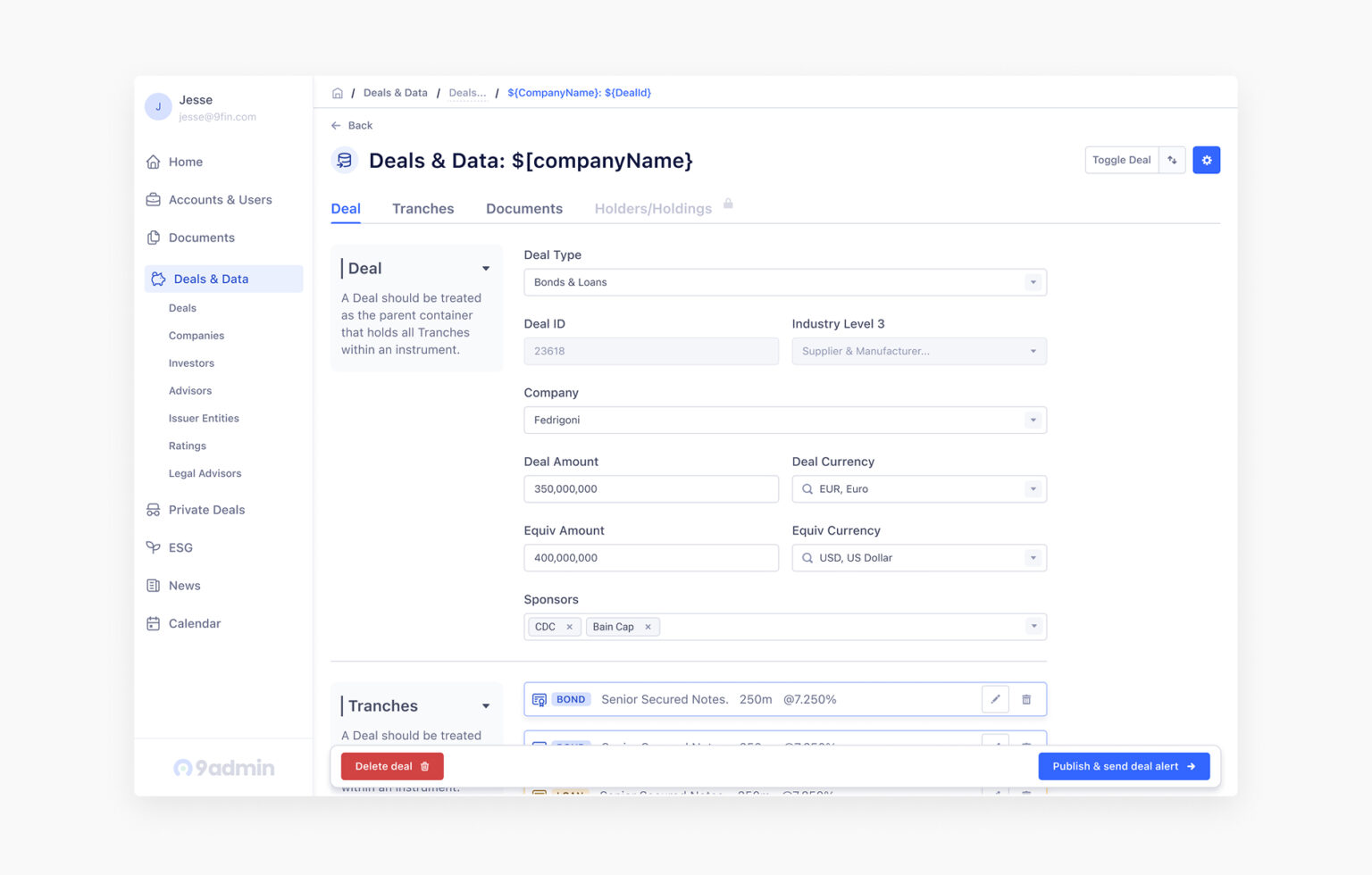
Task: Switch to the Documents tab
Action: point(524,209)
